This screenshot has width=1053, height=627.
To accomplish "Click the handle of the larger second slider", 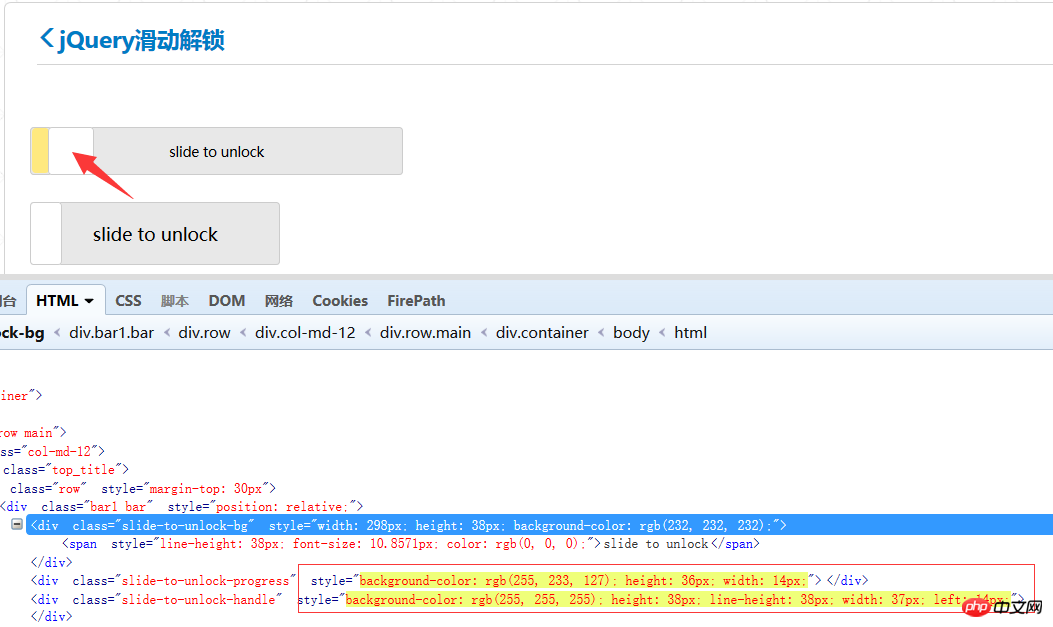I will (46, 234).
